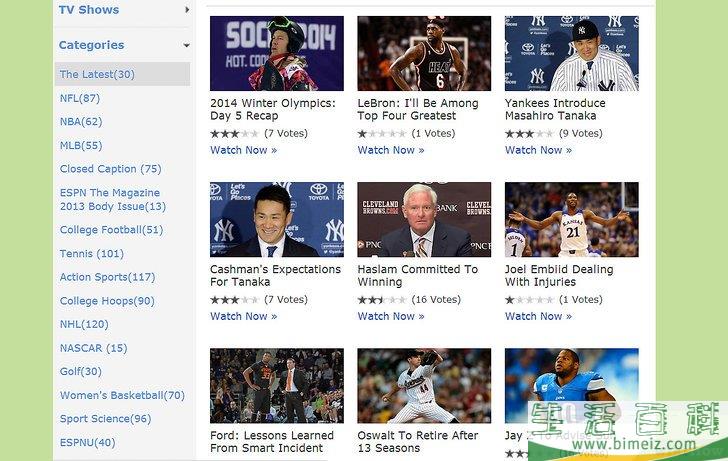Click (9 Votes) under Yankees Tanaka video
728x461 pixels.
(x=581, y=133)
